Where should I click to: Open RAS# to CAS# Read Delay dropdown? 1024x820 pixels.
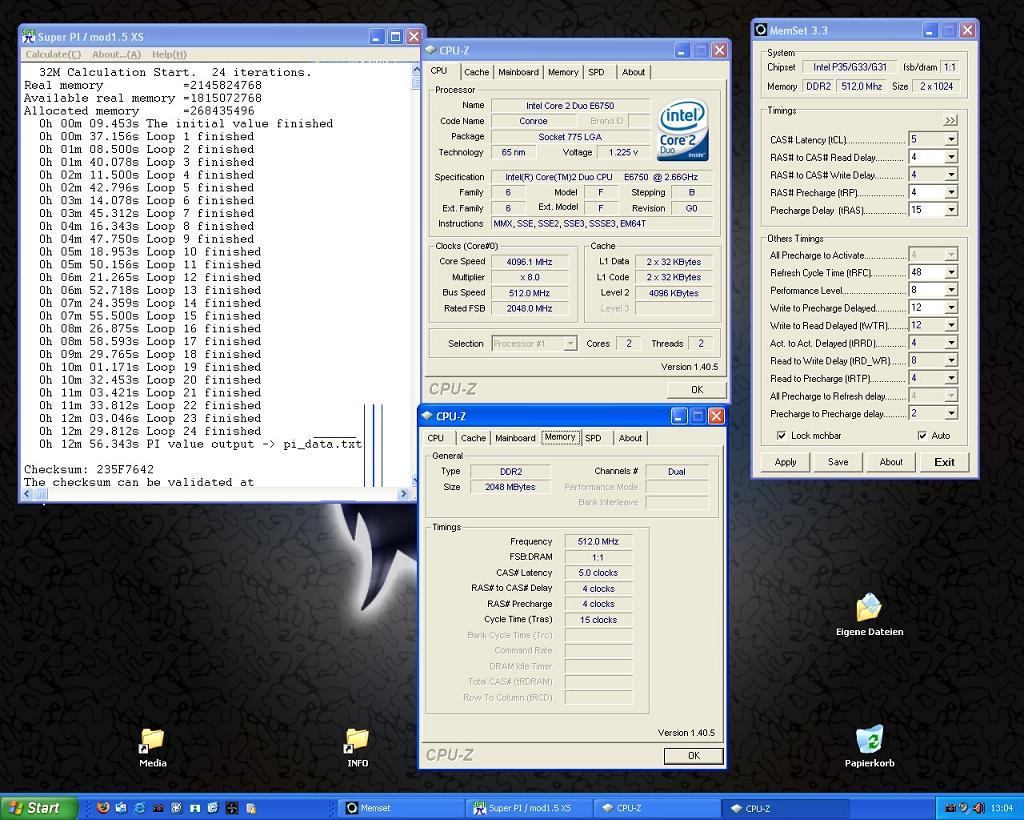[952, 157]
